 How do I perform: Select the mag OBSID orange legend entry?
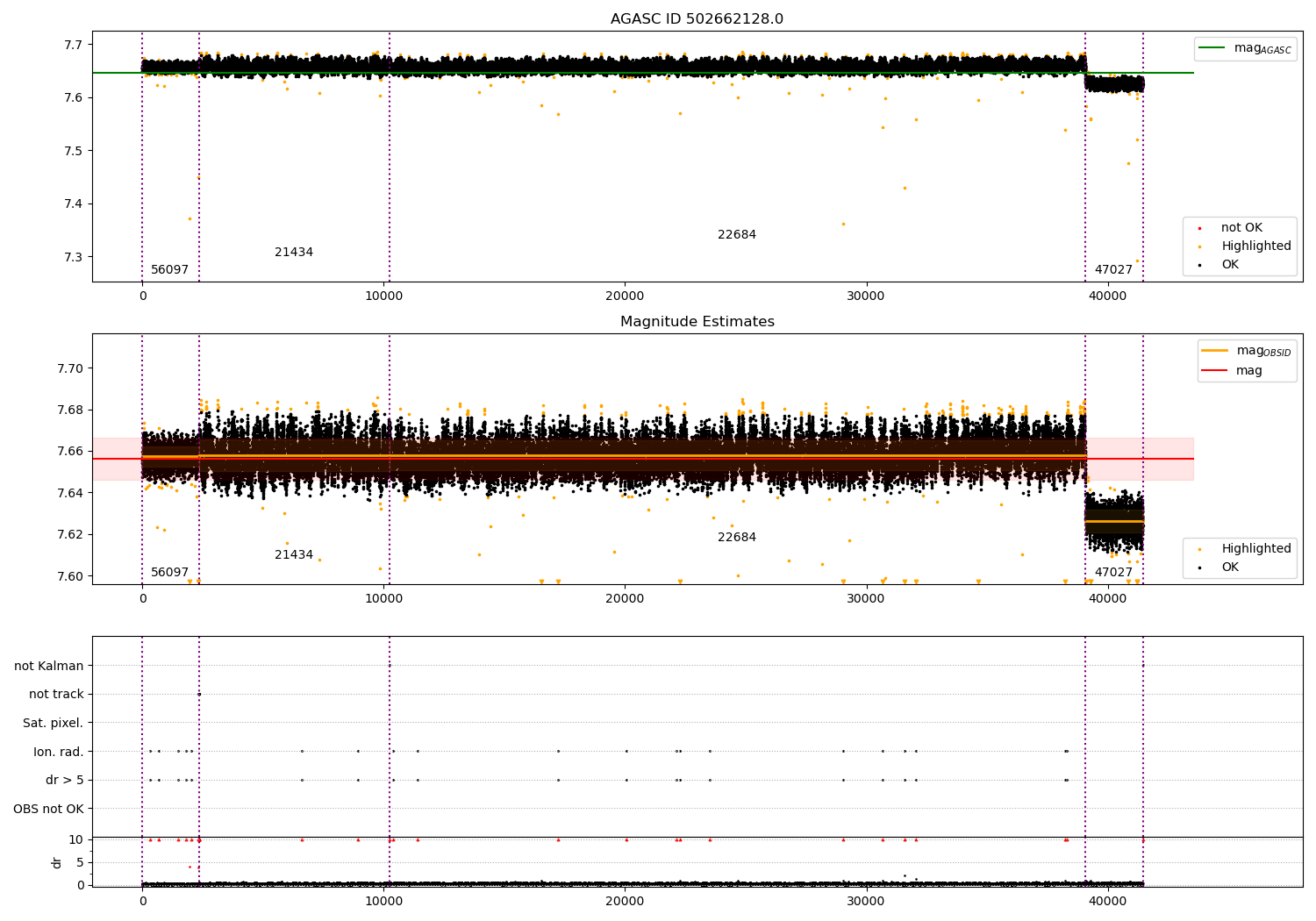tap(1247, 351)
